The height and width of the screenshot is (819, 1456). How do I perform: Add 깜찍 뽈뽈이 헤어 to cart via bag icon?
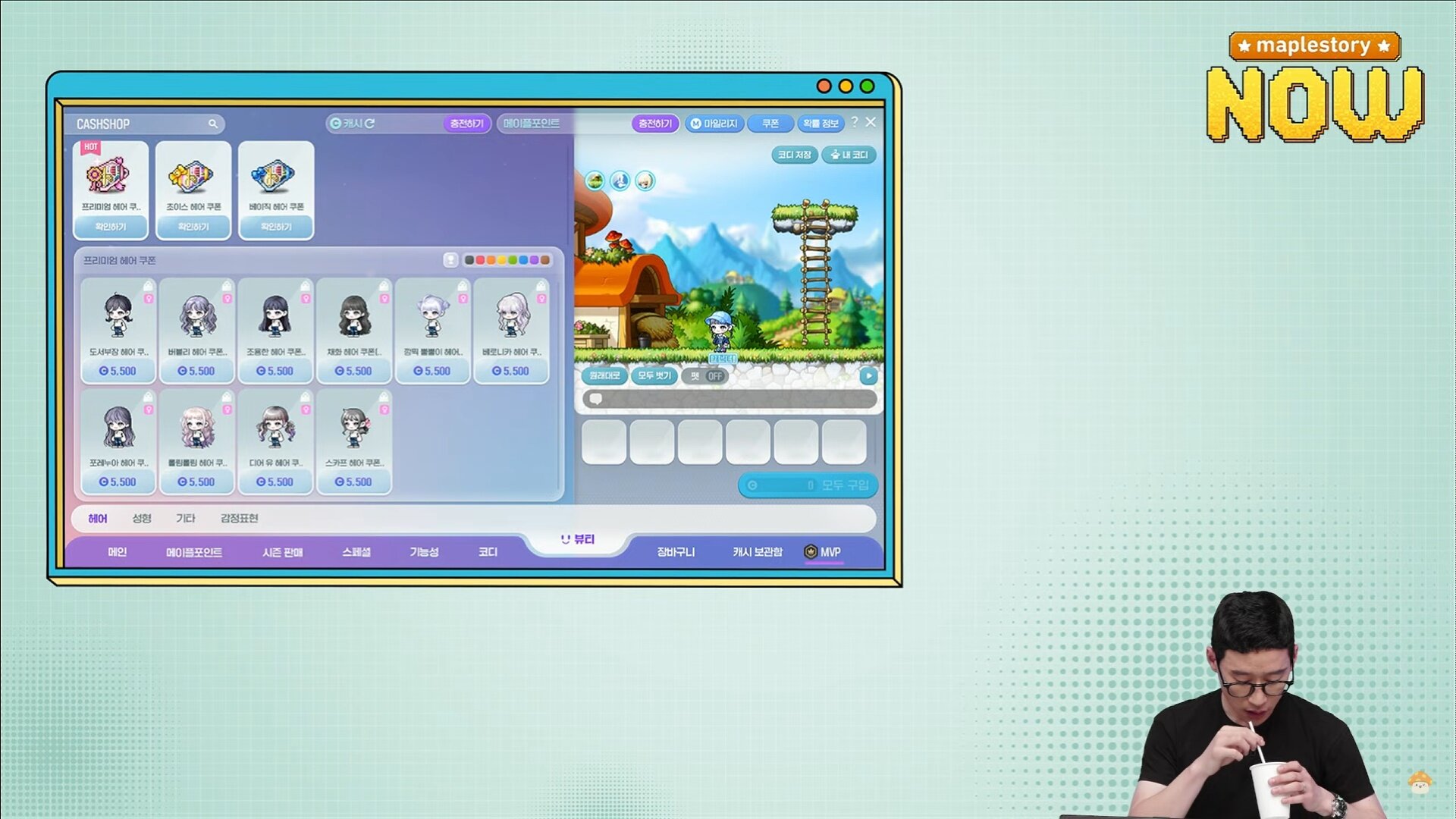pyautogui.click(x=463, y=286)
